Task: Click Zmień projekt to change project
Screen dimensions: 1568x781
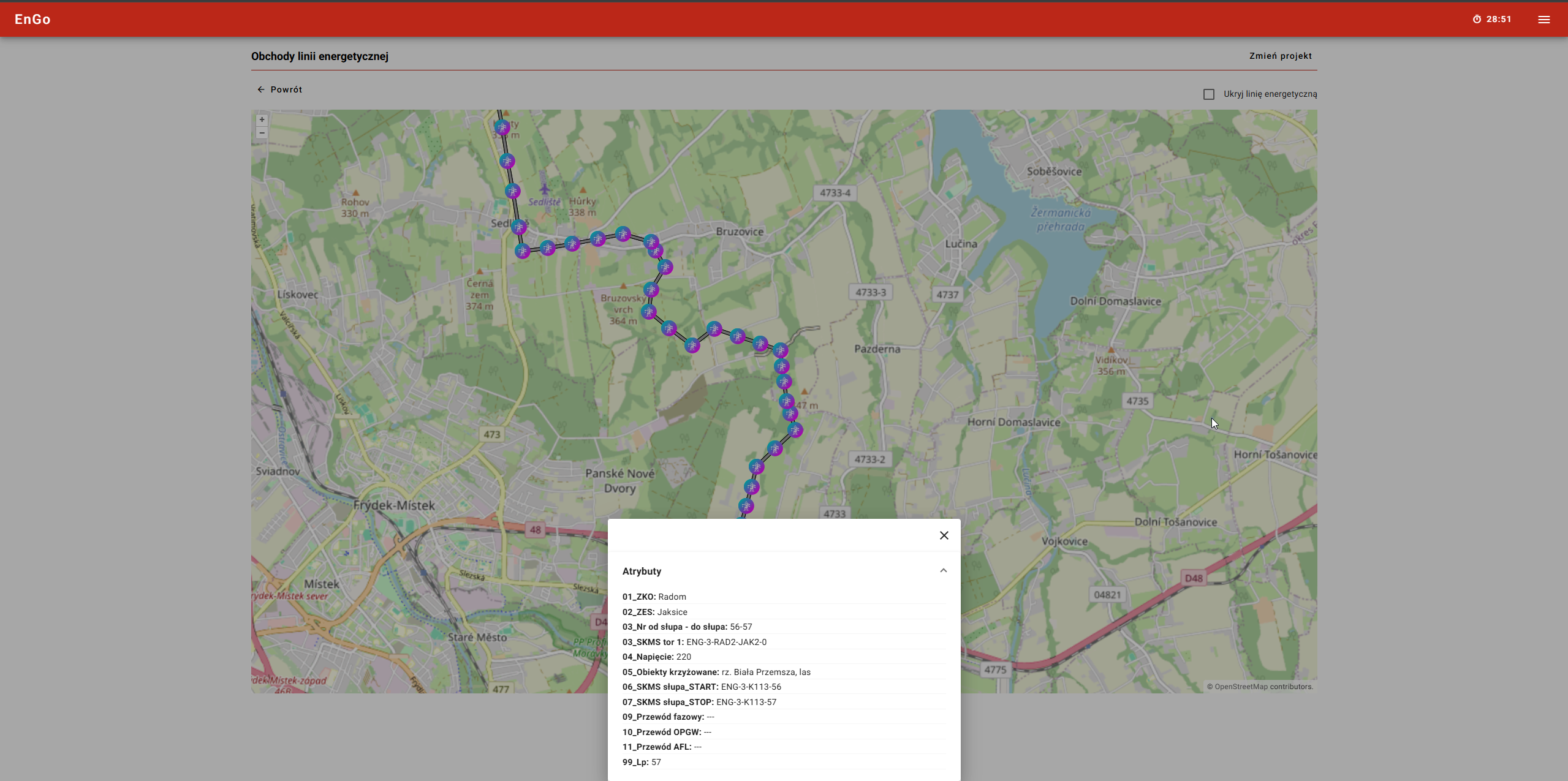Action: point(1280,56)
